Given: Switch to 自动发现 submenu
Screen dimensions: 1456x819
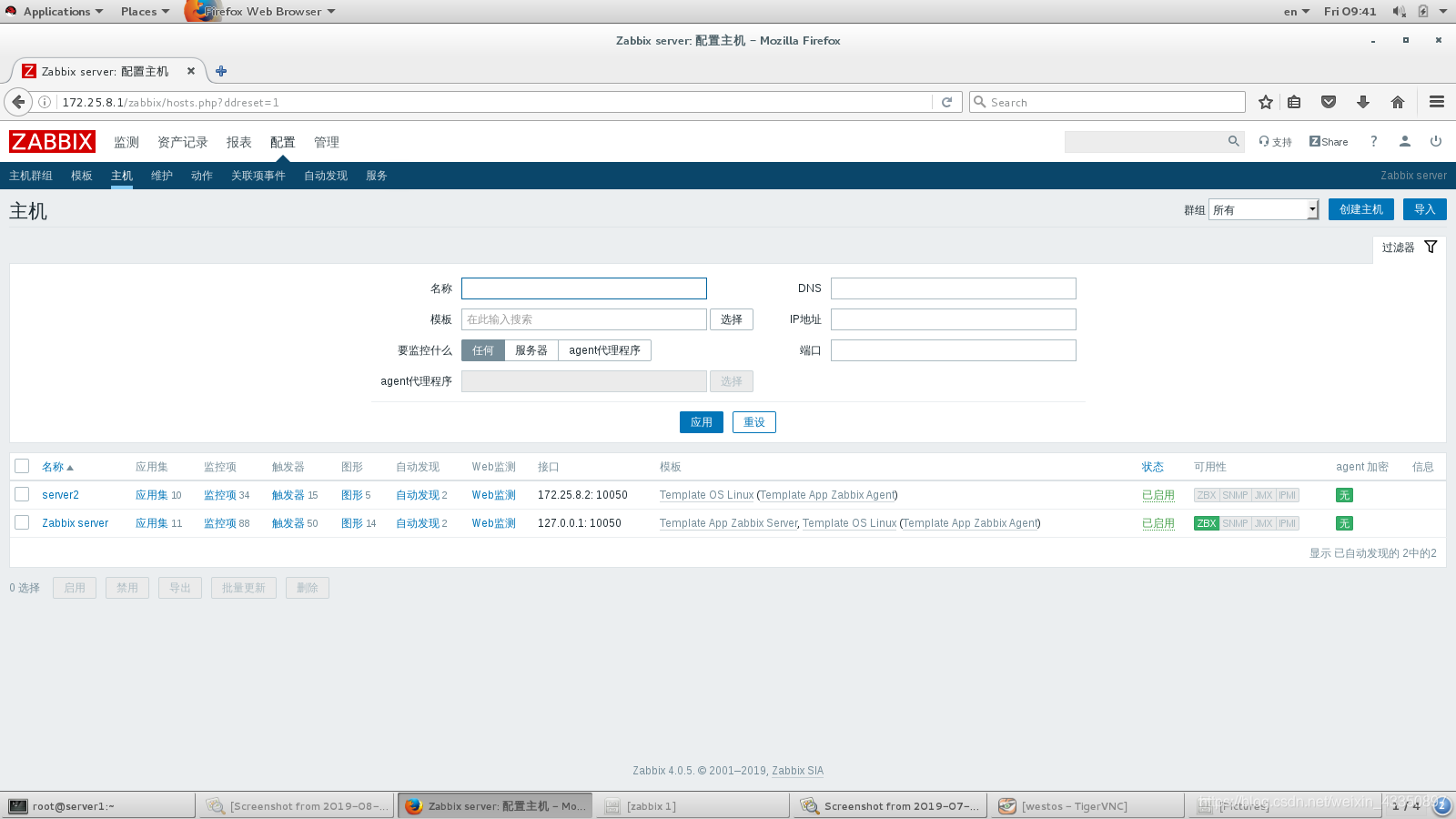Looking at the screenshot, I should click(x=326, y=176).
